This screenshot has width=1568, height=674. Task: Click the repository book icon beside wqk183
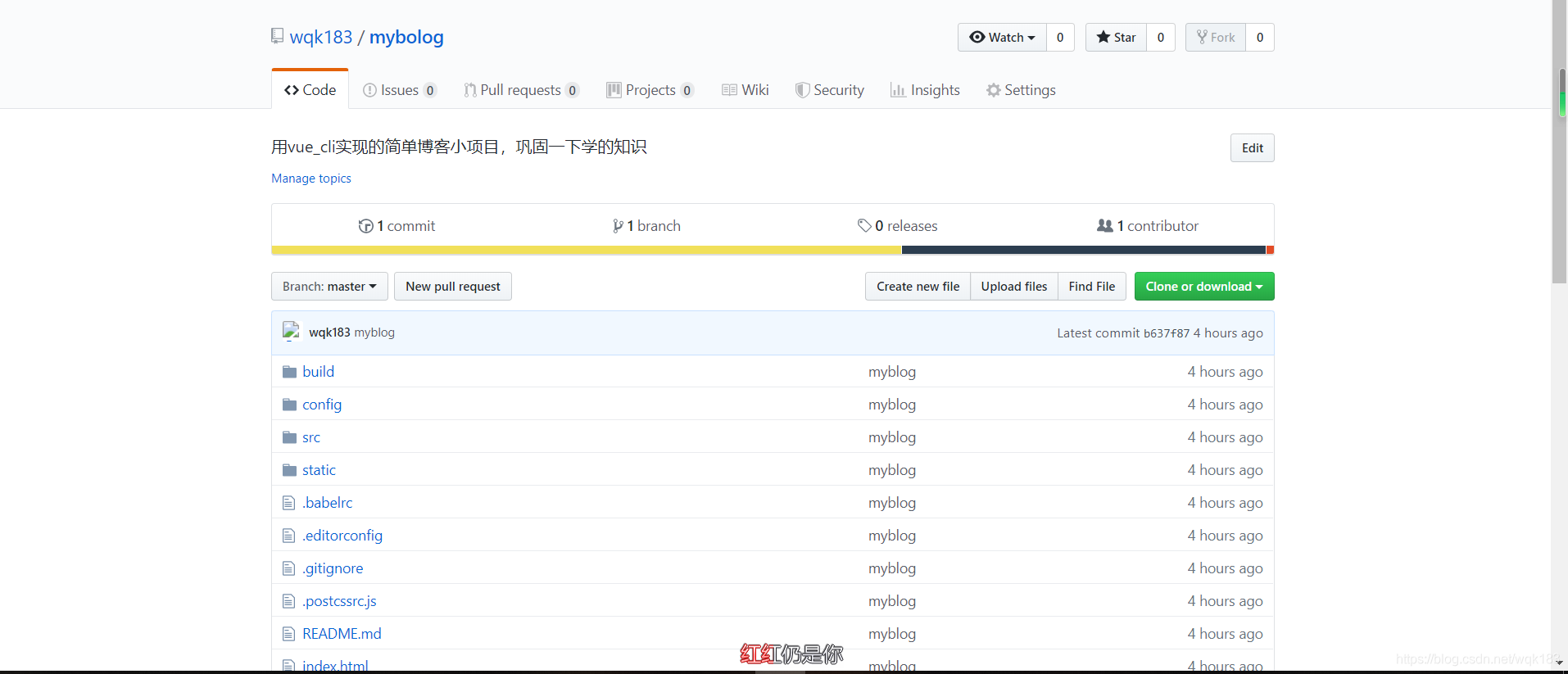coord(278,36)
